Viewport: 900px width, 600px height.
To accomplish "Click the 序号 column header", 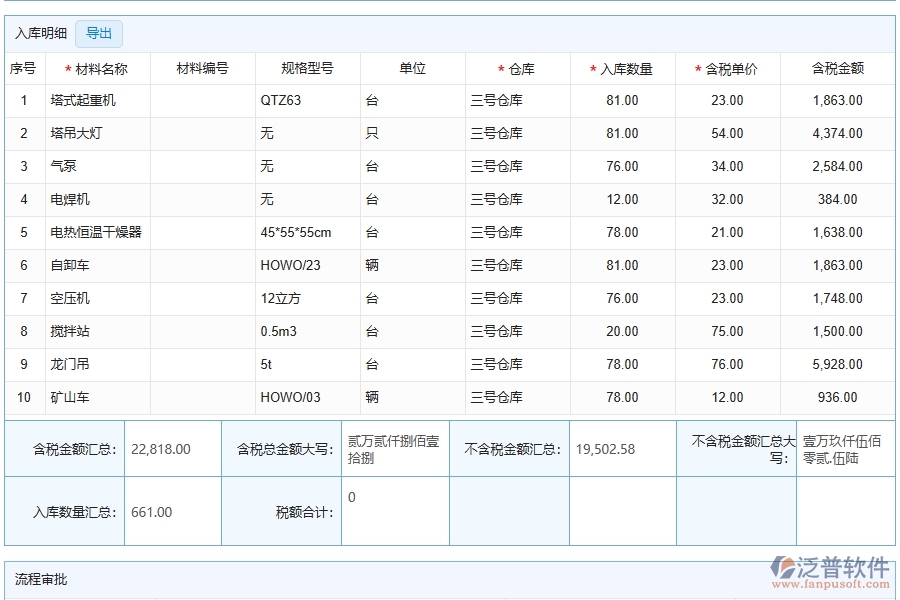I will tap(27, 68).
